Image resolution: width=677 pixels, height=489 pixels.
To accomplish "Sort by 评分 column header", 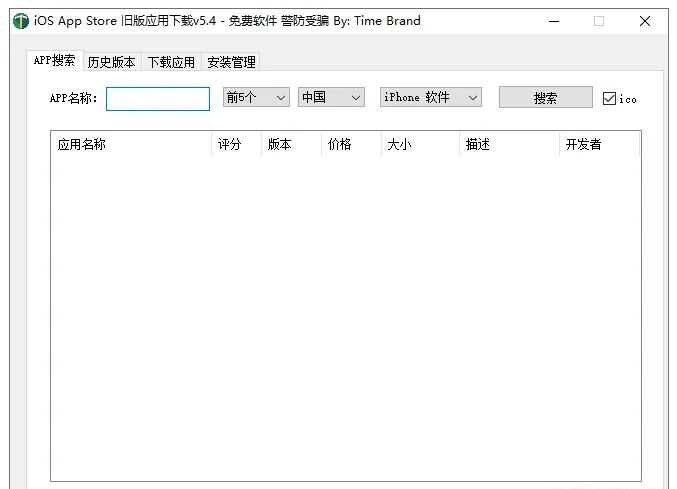I will tap(236, 144).
